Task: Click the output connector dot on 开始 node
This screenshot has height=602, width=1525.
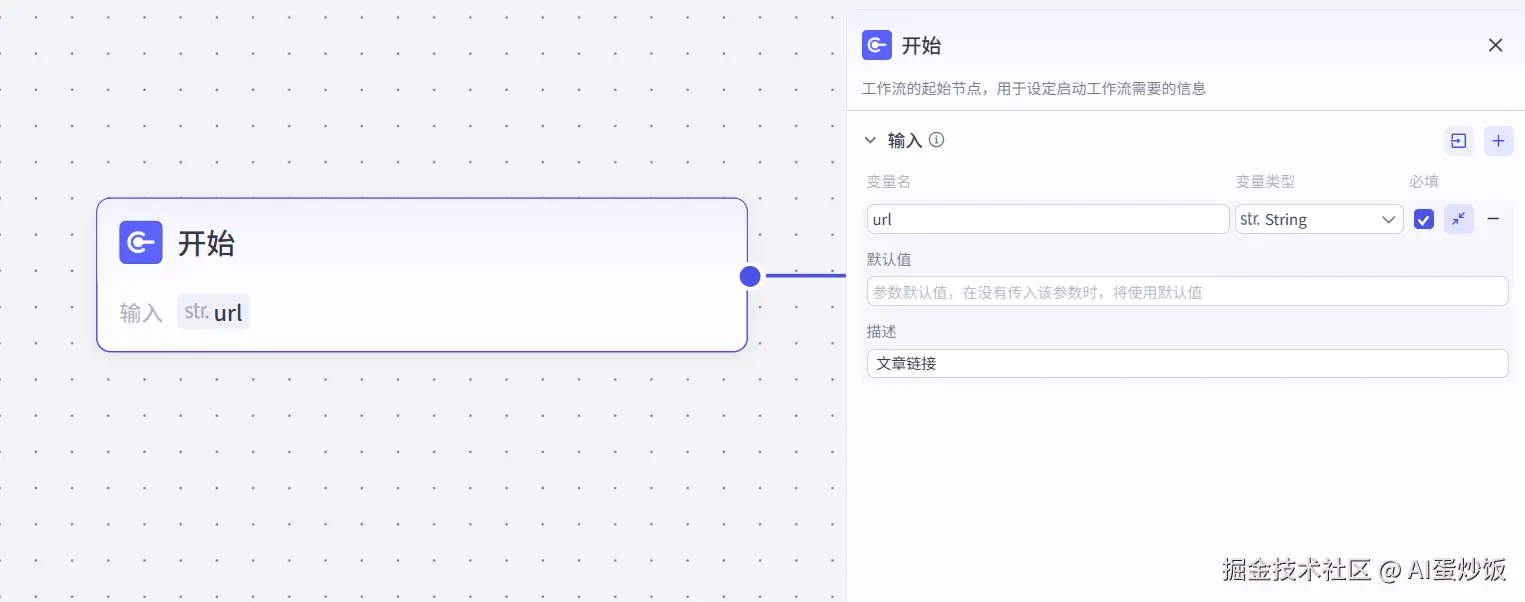Action: coord(750,276)
